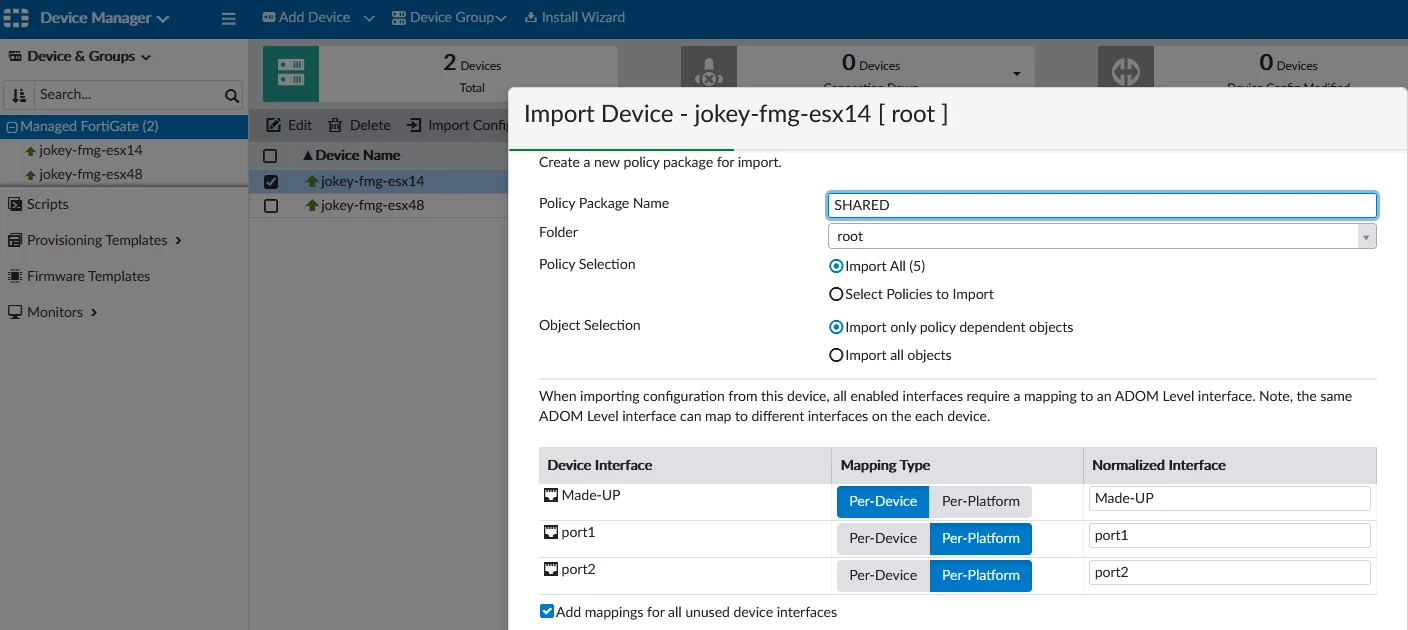The width and height of the screenshot is (1408, 630).
Task: Click the Provisioning Templates icon
Action: [x=15, y=240]
